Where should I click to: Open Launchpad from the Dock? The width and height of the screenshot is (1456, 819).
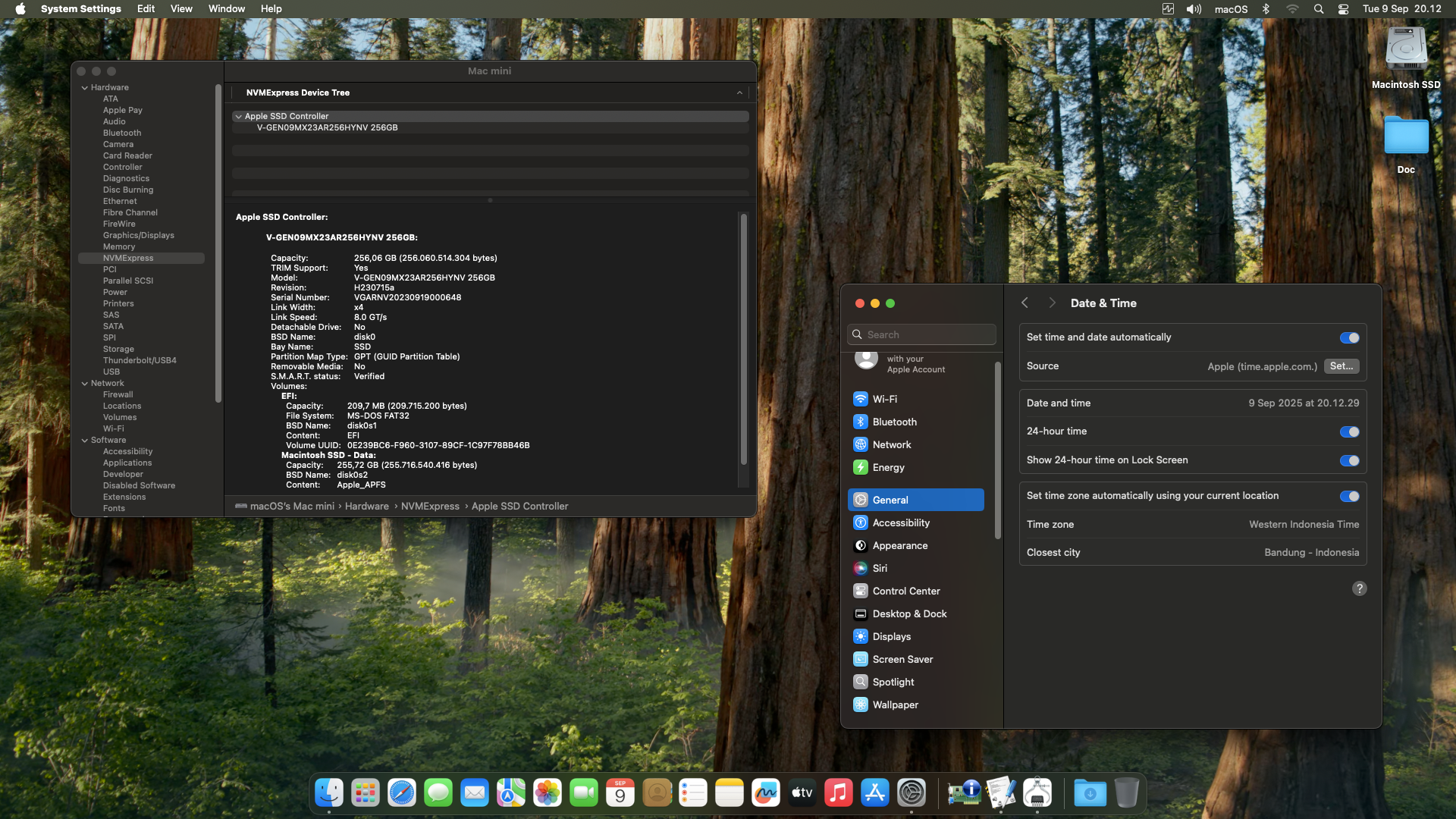point(366,793)
